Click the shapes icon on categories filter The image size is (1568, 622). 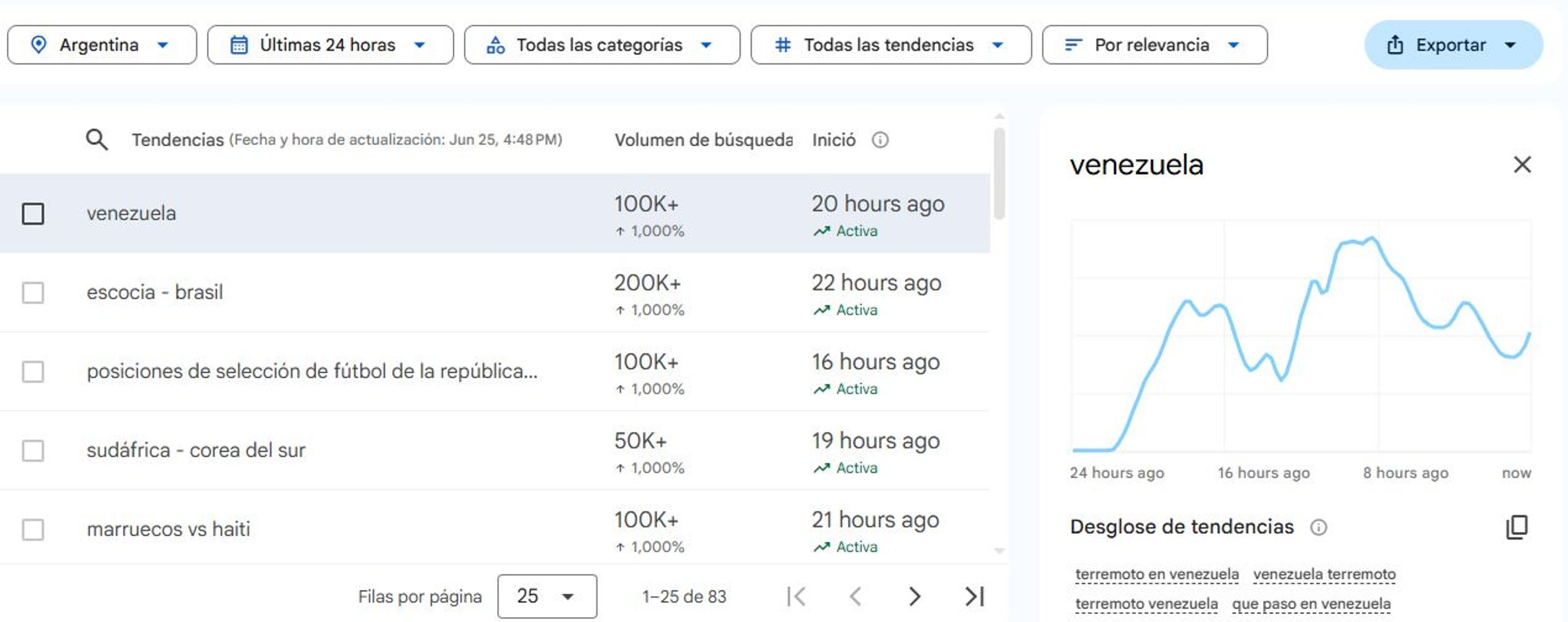click(x=495, y=45)
